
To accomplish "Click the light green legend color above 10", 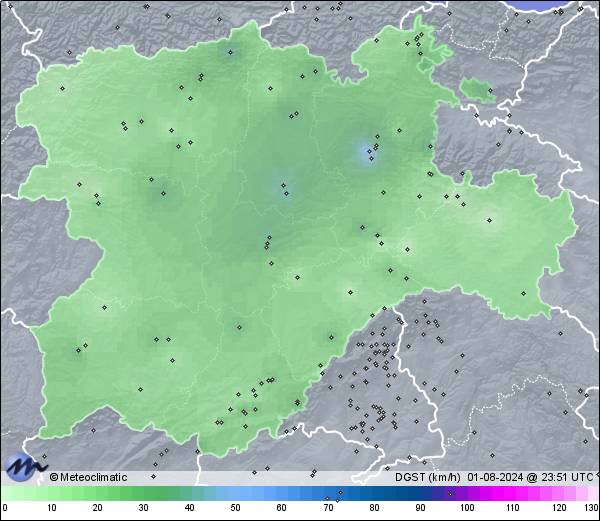I will point(52,493).
